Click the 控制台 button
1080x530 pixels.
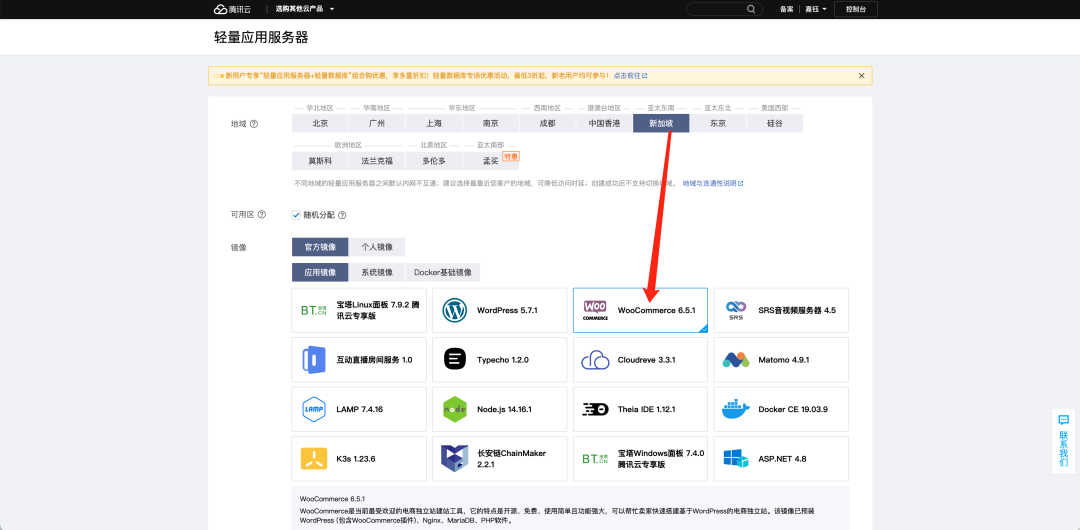(x=856, y=9)
